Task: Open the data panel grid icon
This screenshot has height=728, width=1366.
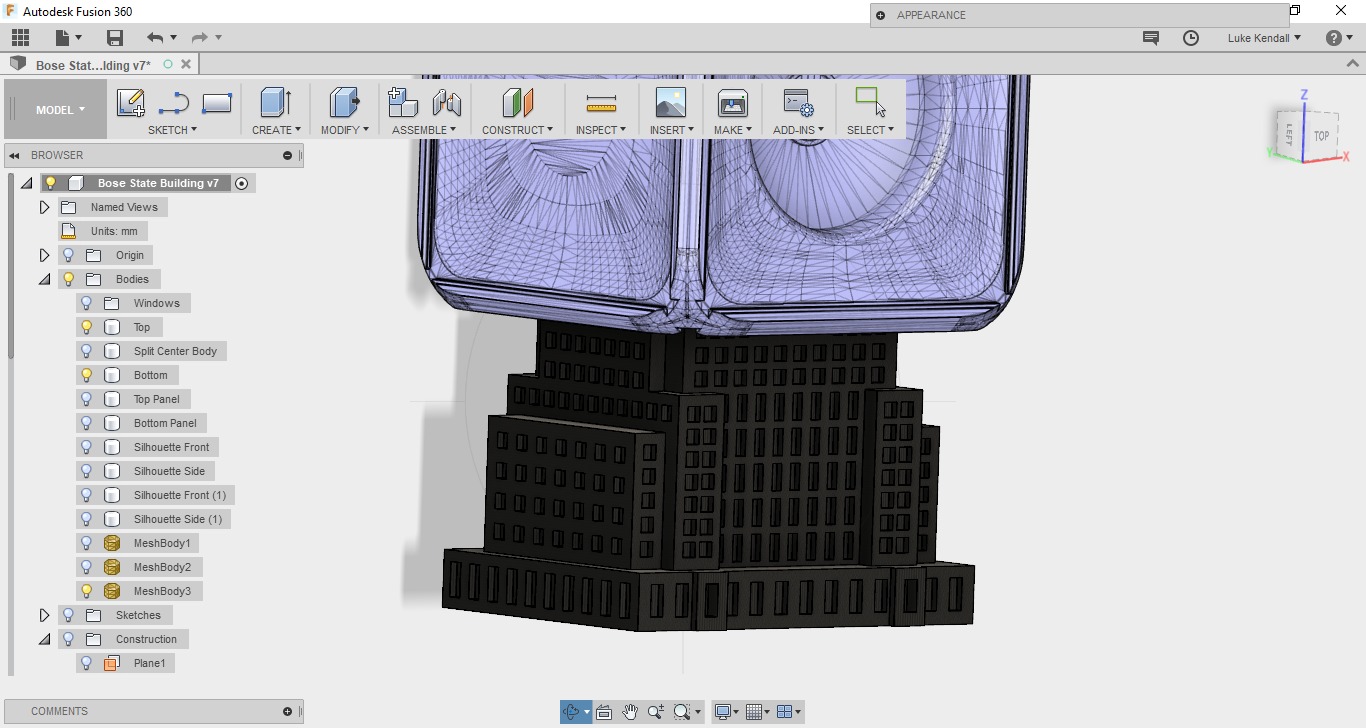Action: coord(20,38)
